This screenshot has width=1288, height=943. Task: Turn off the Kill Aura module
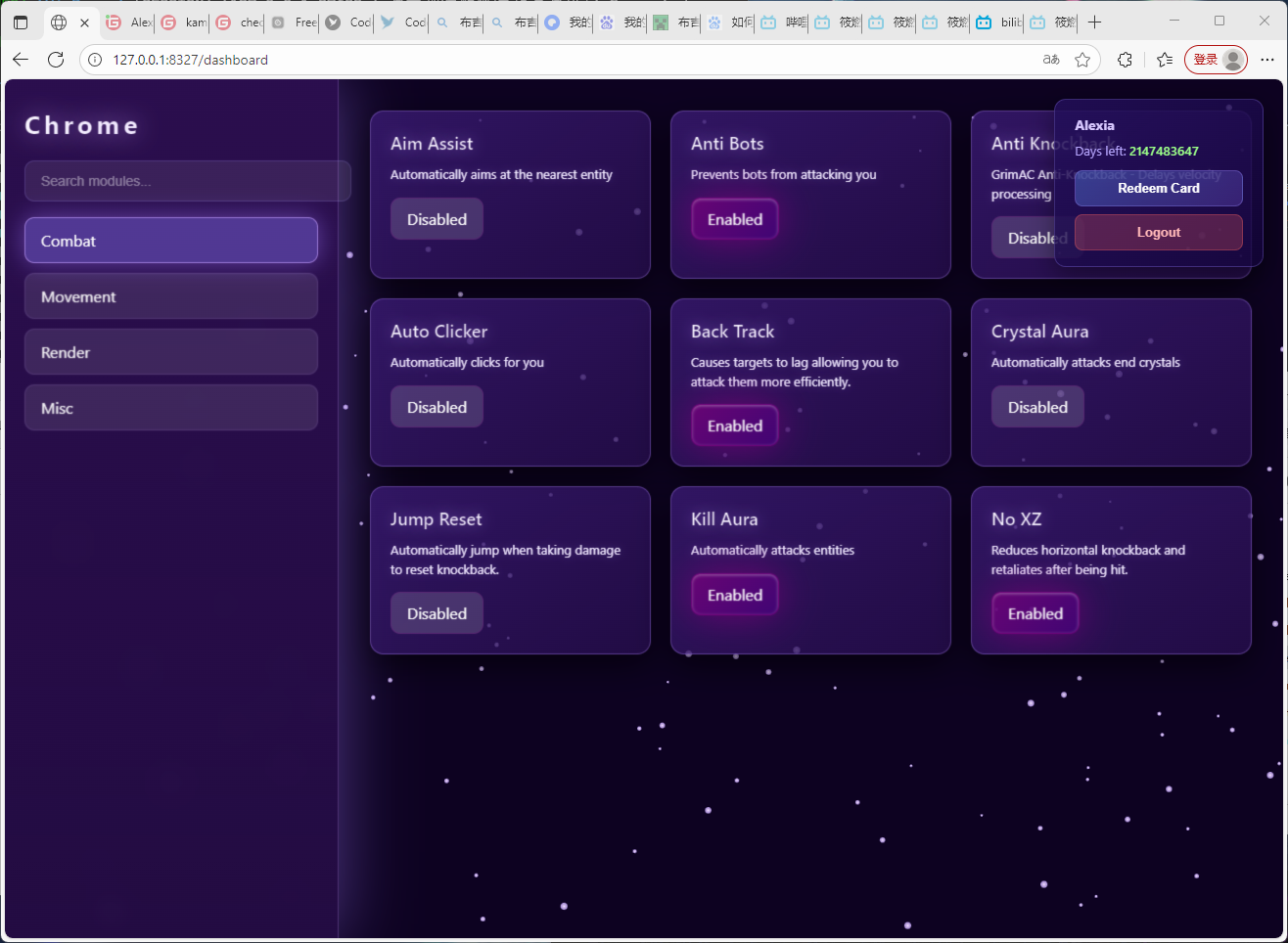[735, 595]
